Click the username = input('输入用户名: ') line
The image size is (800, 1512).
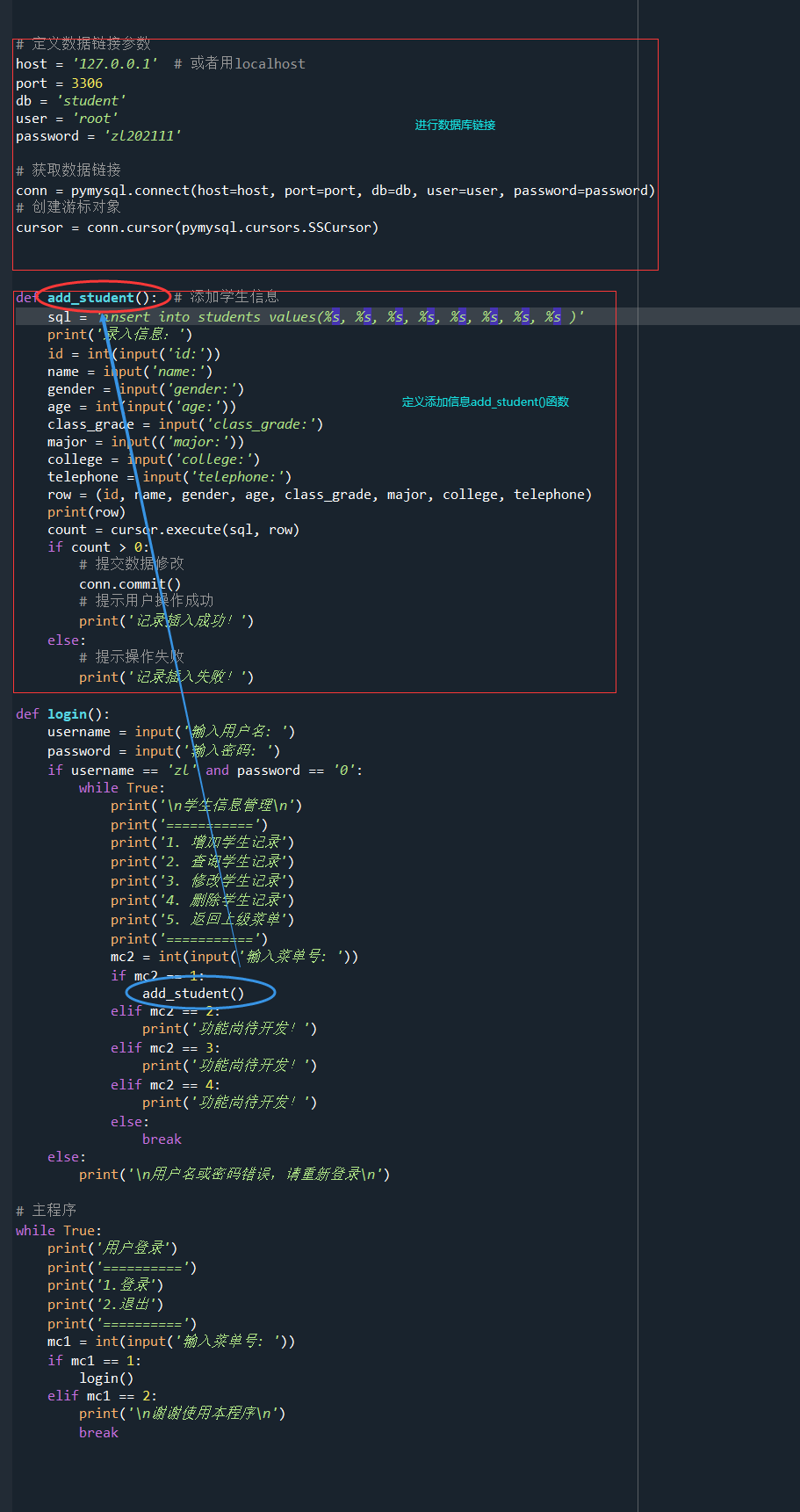(x=171, y=732)
